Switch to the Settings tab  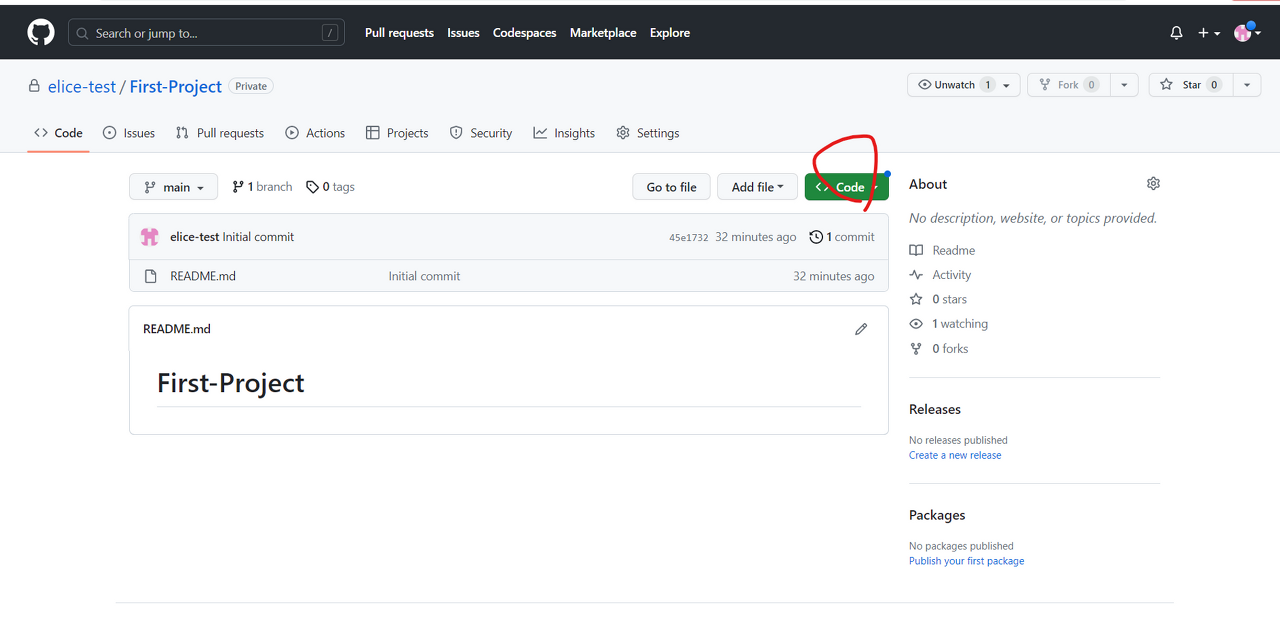pos(648,133)
